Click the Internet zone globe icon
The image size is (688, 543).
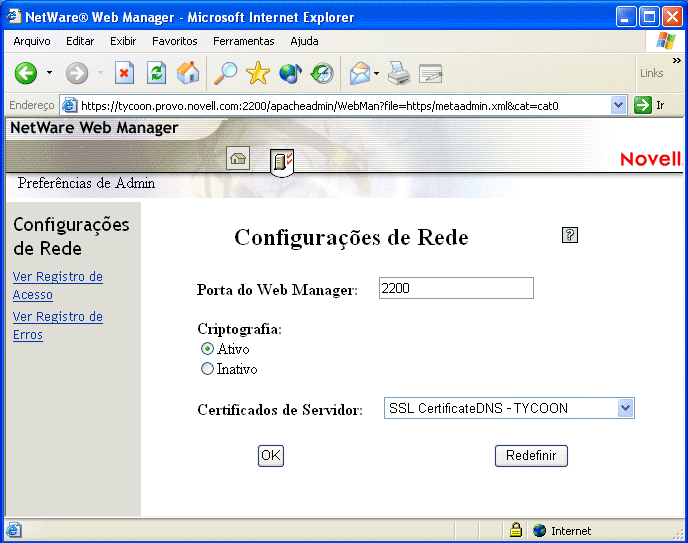pos(539,531)
